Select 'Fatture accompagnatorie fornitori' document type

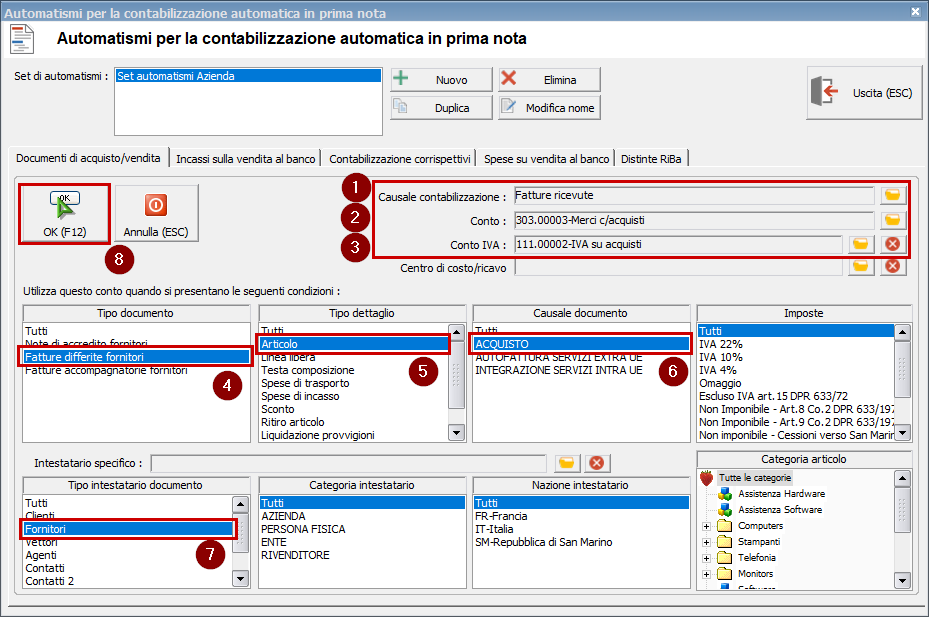point(137,370)
